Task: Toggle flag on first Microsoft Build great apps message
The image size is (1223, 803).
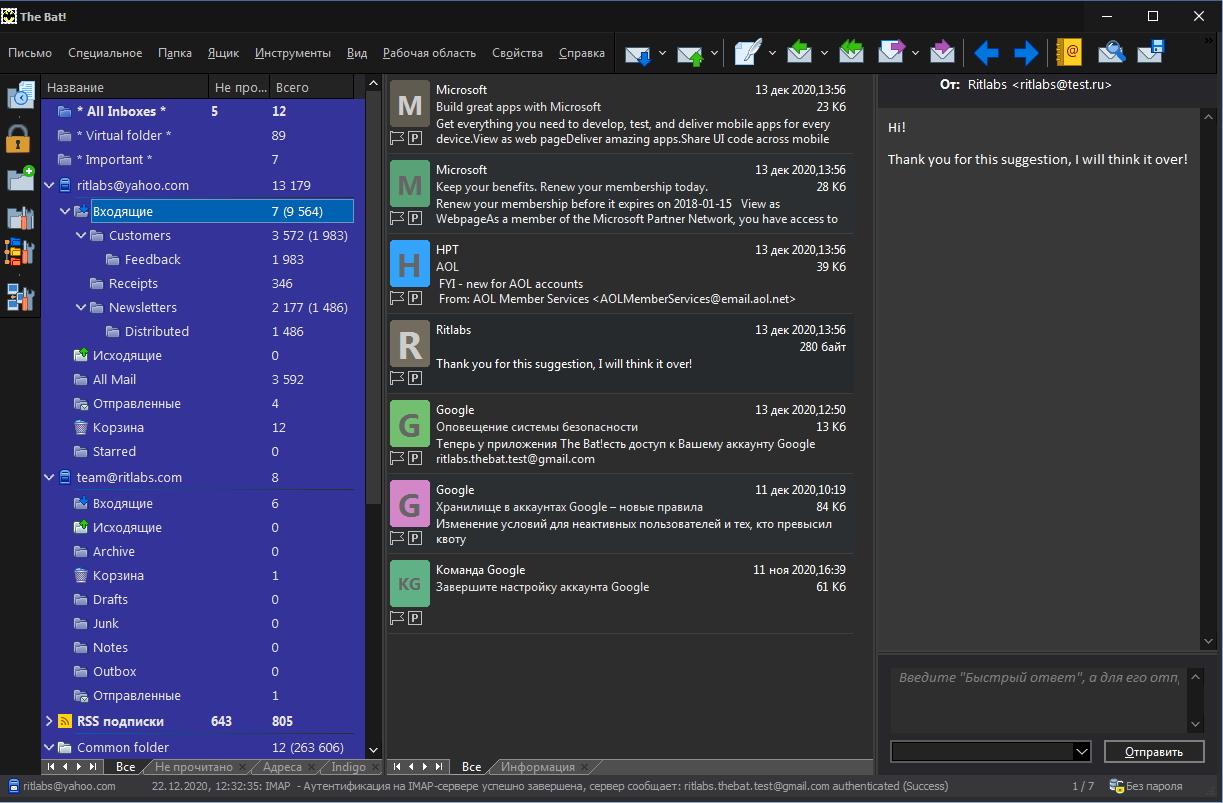Action: tap(397, 138)
